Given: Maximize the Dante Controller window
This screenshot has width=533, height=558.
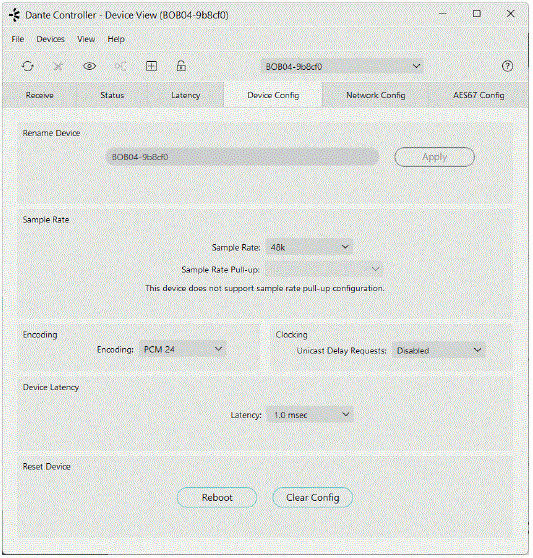Looking at the screenshot, I should 477,14.
